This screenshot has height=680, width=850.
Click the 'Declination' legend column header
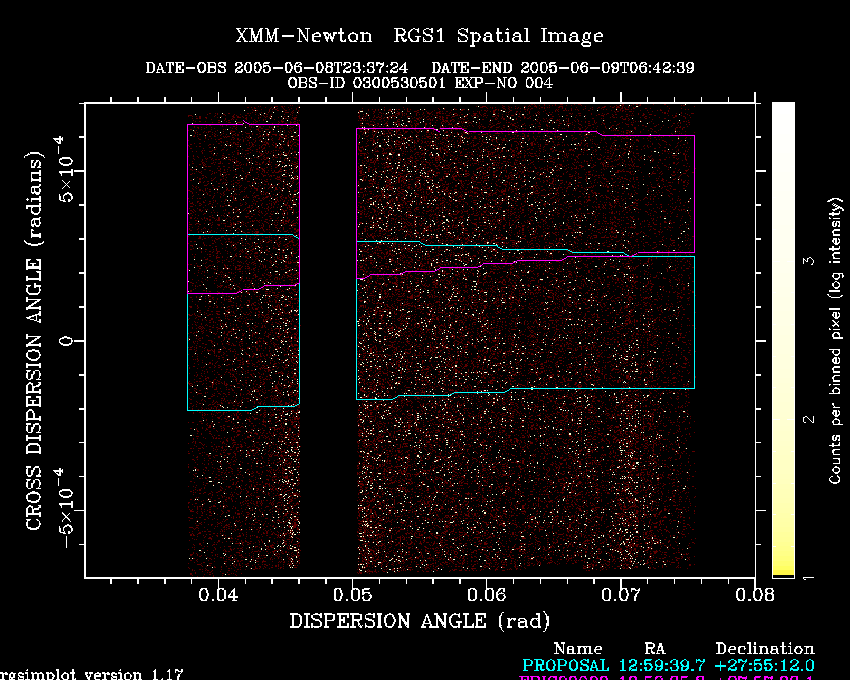(765, 649)
